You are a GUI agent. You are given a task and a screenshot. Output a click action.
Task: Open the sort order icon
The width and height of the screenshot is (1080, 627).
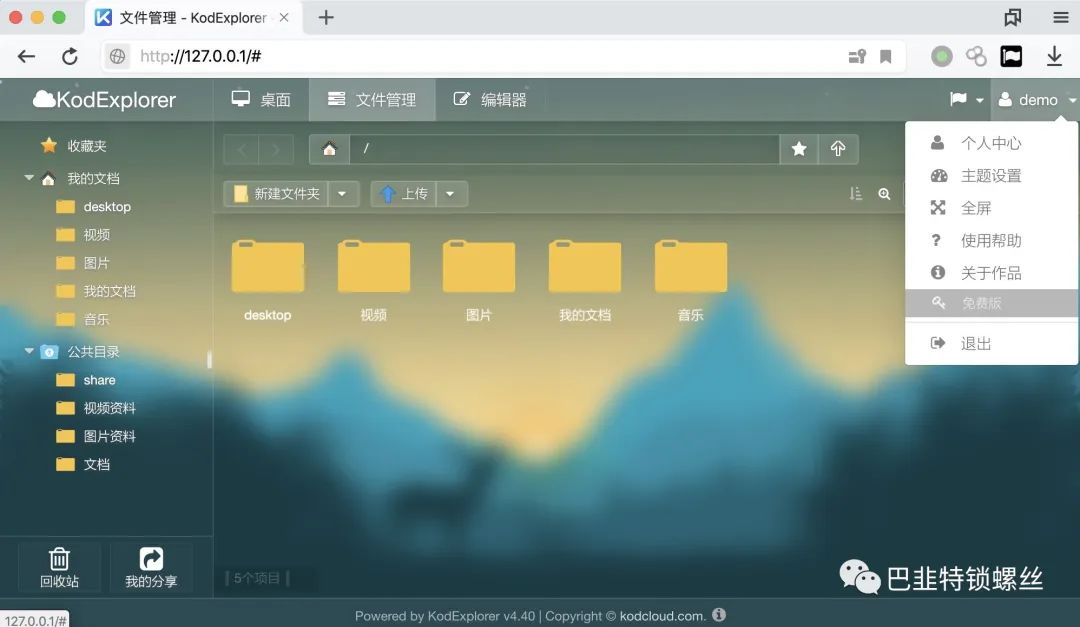(855, 194)
